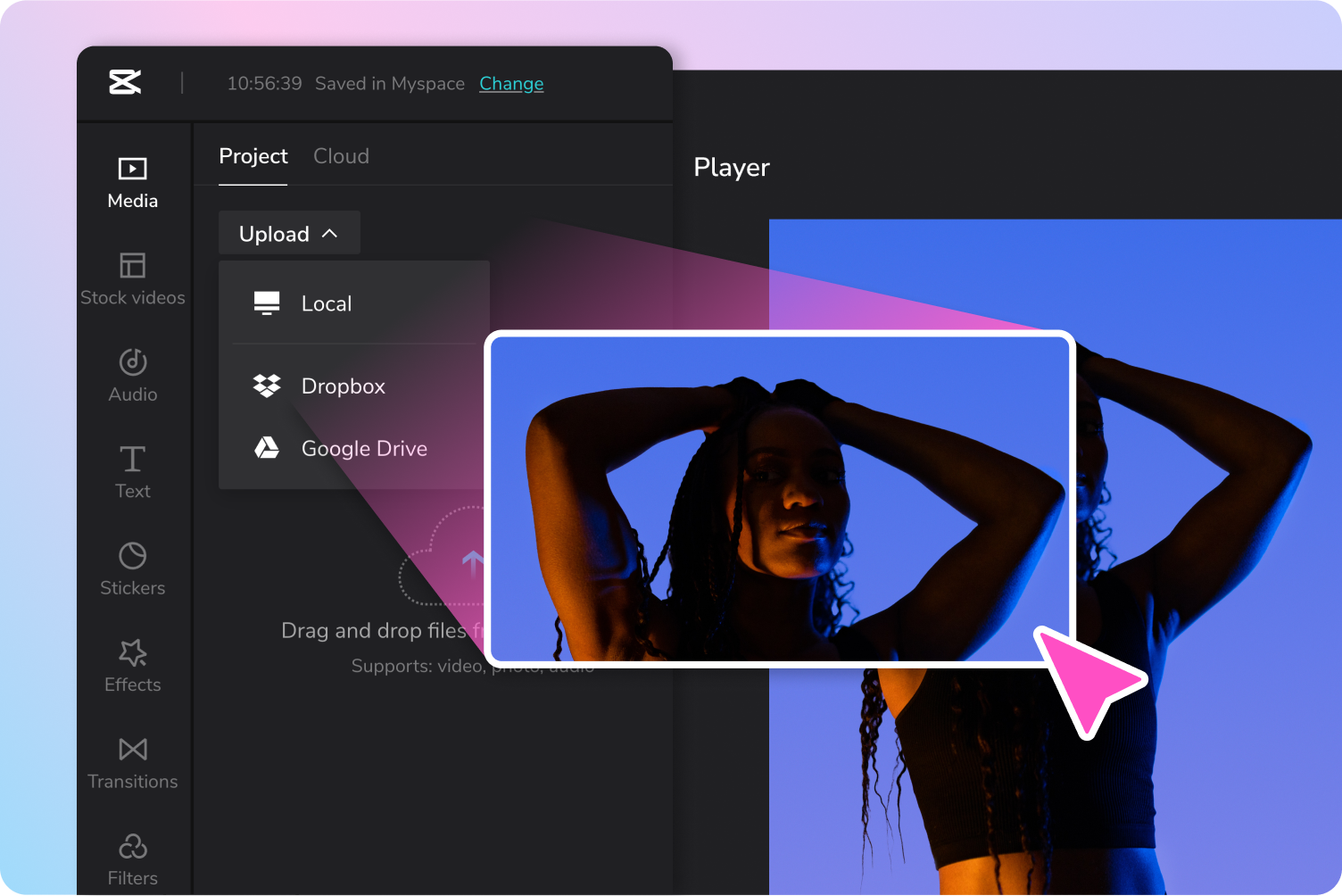Switch to the Project tab
1342x896 pixels.
[253, 156]
